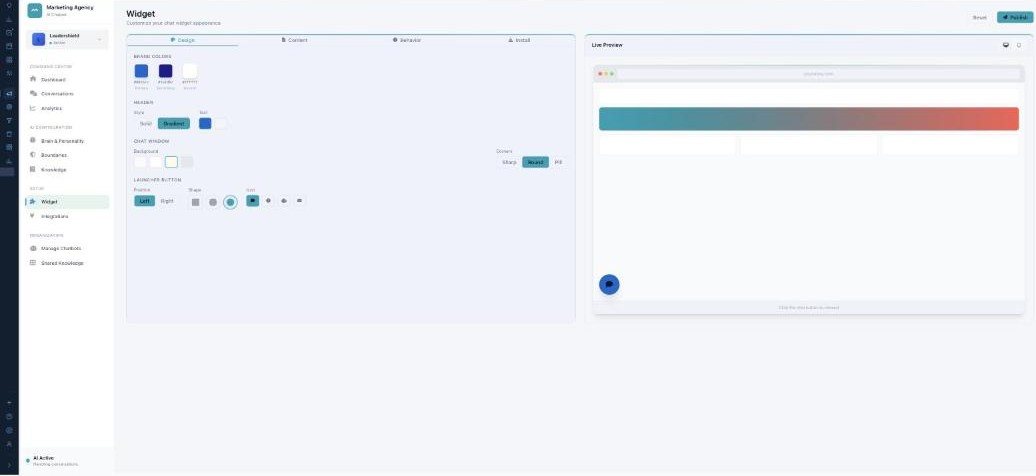Click the Reset button

[x=980, y=17]
